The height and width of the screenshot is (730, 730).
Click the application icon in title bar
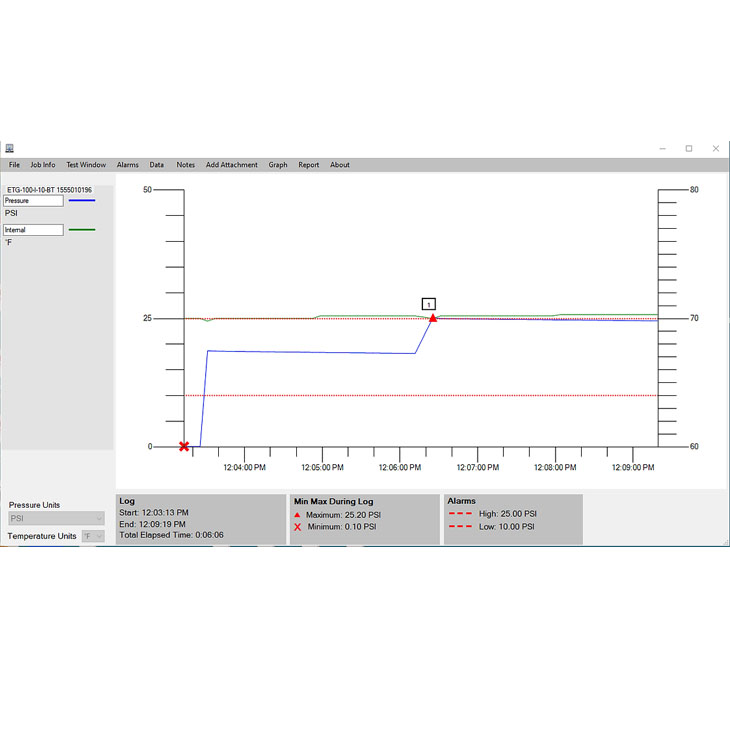pos(9,148)
